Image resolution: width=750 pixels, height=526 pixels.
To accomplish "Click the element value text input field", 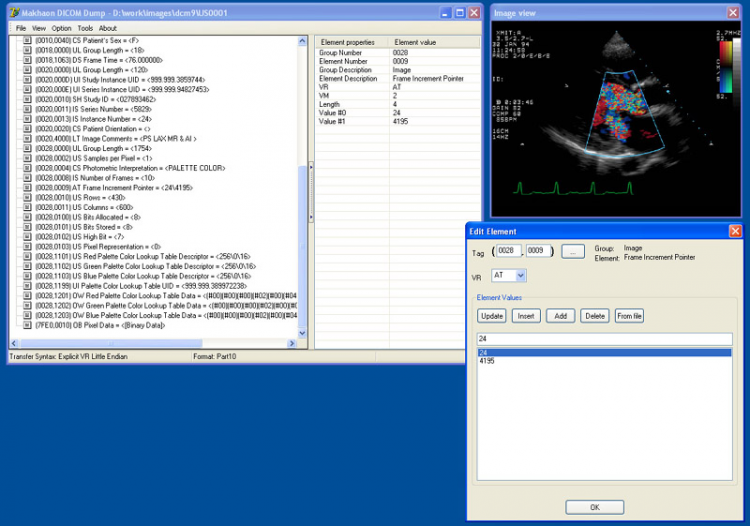I will tap(603, 338).
